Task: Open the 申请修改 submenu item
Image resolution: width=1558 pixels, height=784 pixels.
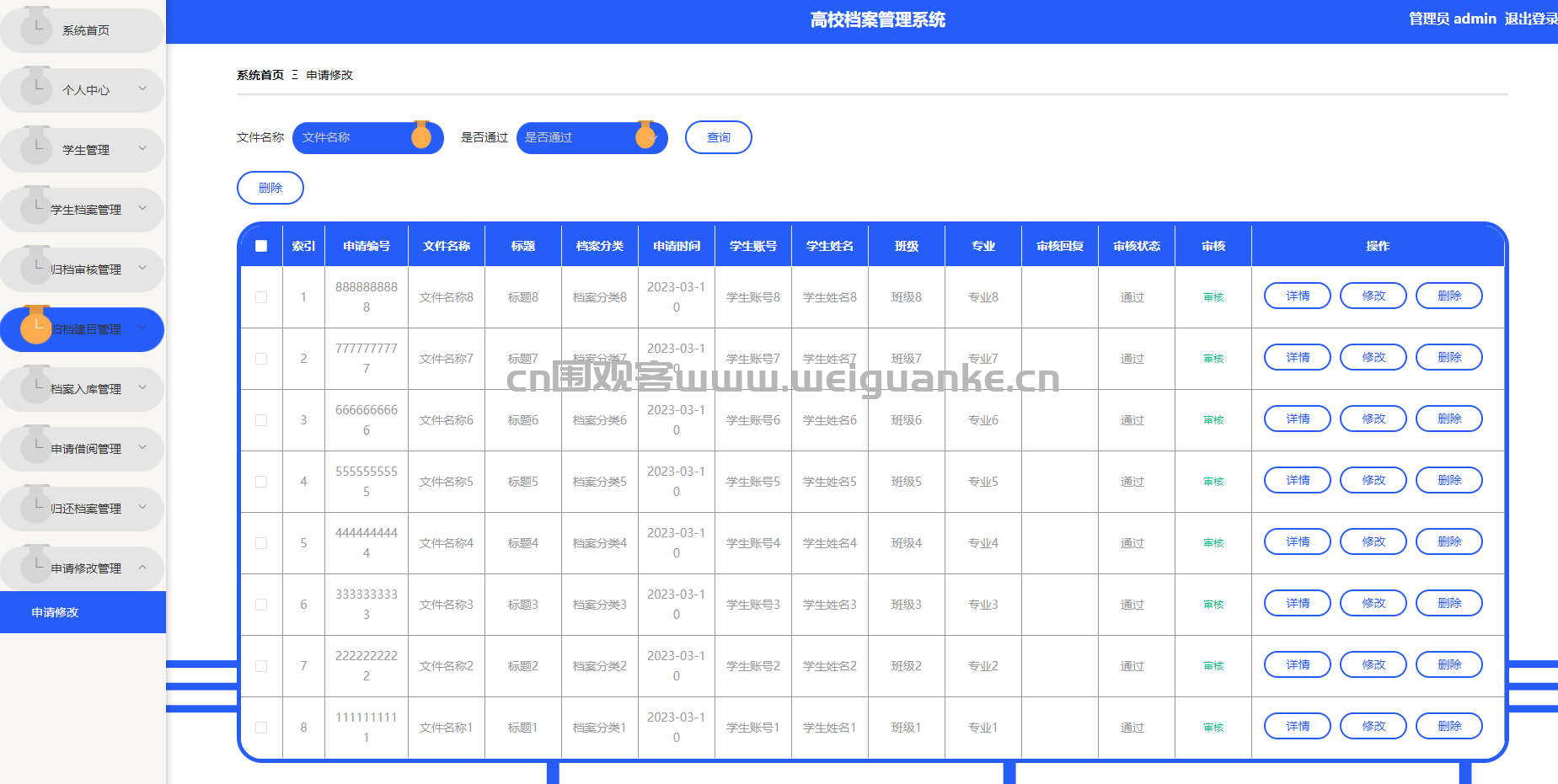Action: pyautogui.click(x=56, y=612)
